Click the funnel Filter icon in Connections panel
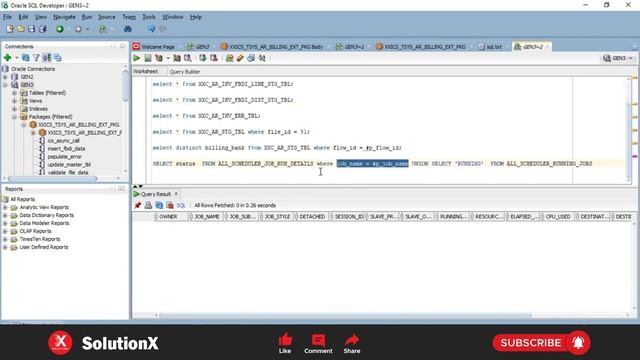The image size is (640, 360). coord(36,58)
